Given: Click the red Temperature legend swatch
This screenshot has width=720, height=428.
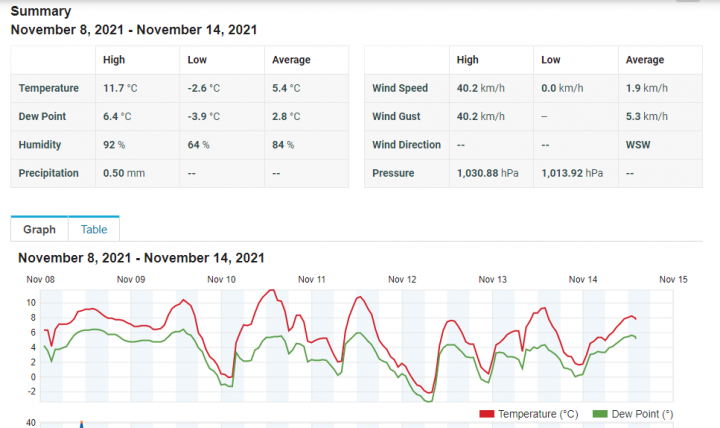Looking at the screenshot, I should click(x=487, y=413).
